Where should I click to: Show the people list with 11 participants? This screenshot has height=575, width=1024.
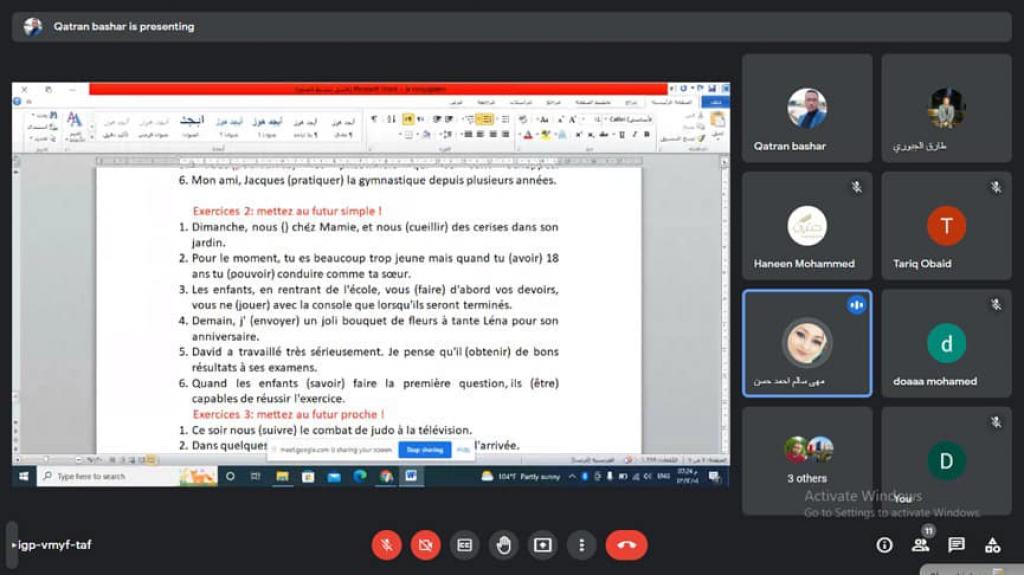click(920, 545)
